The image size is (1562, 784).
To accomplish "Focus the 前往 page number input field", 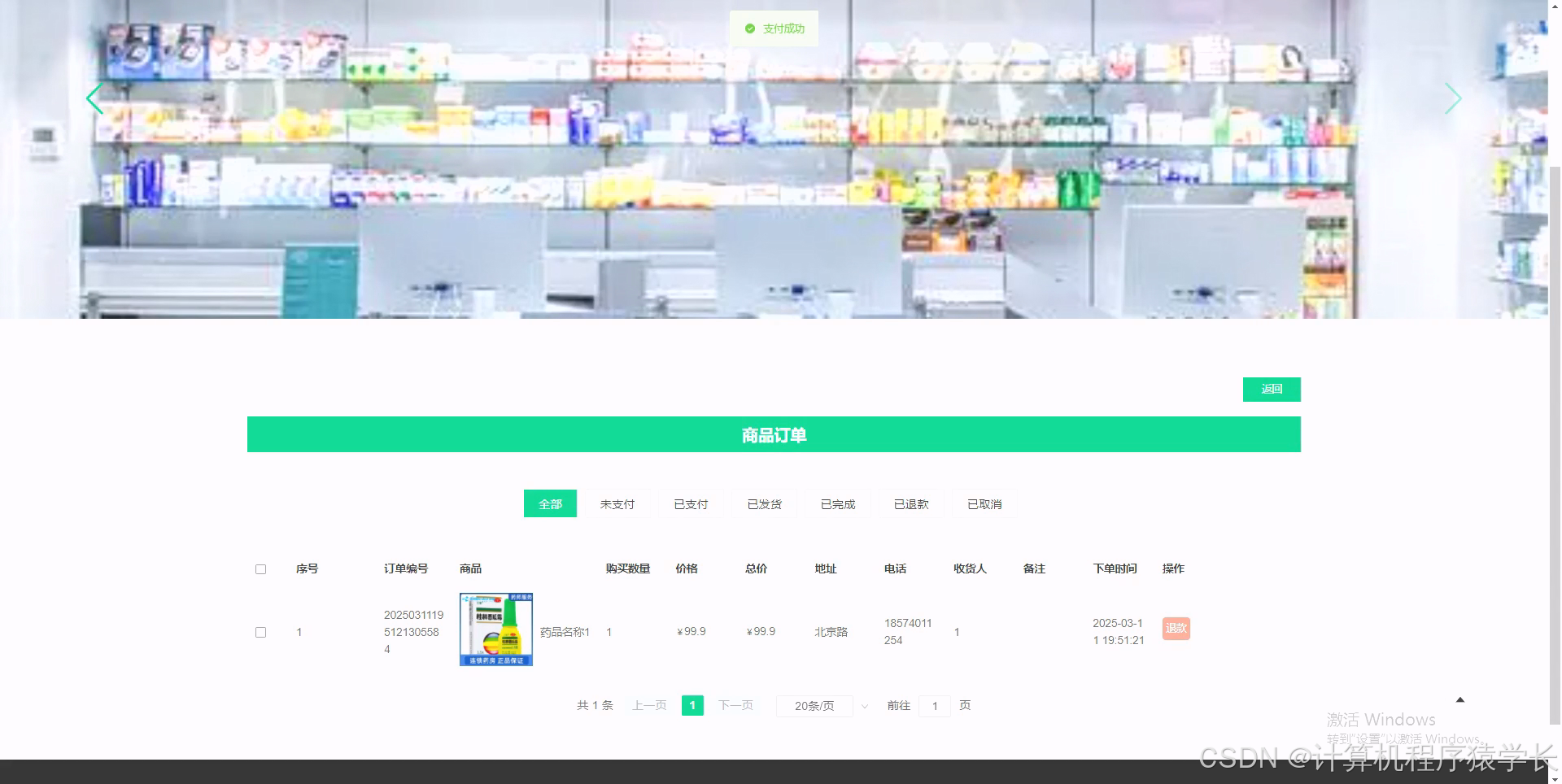I will (x=935, y=706).
